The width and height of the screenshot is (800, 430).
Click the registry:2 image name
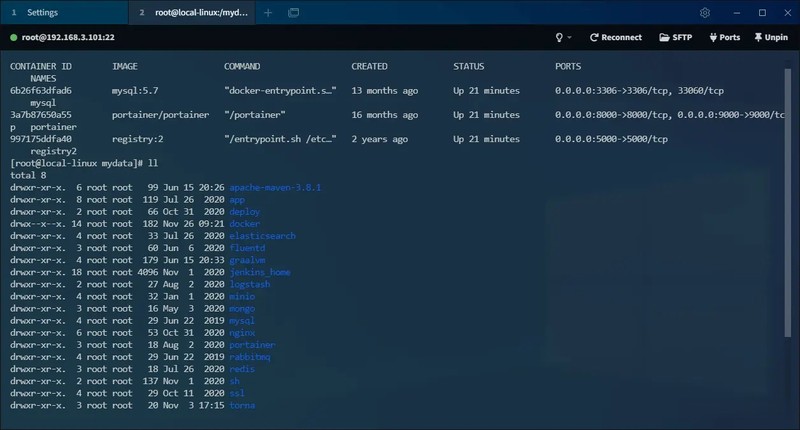(138, 139)
